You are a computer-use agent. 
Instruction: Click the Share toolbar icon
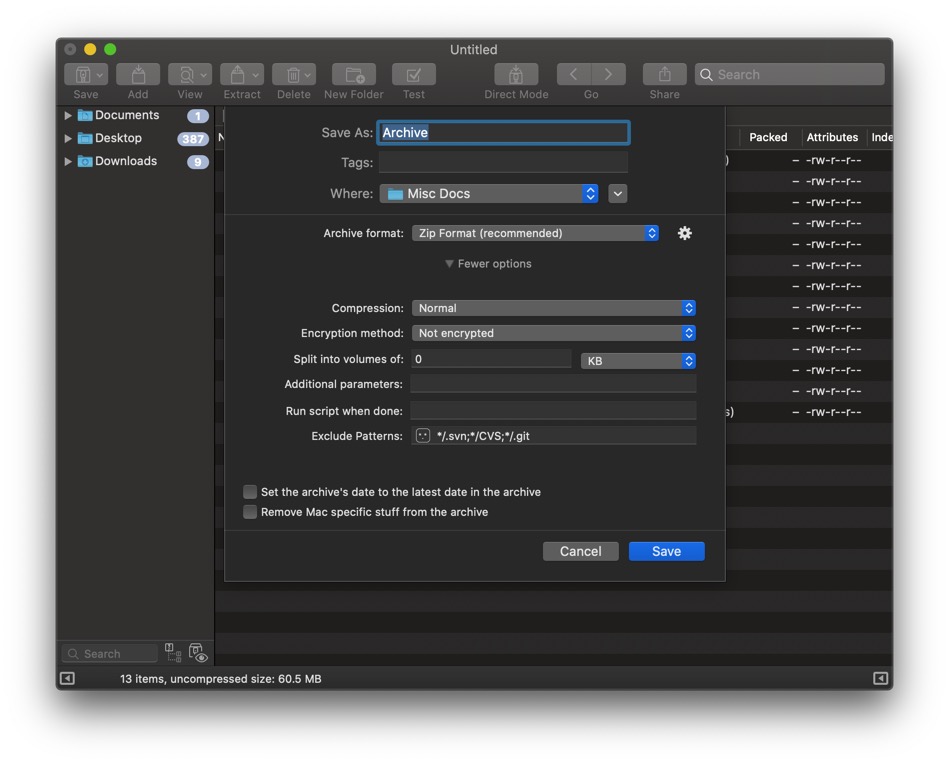click(665, 74)
